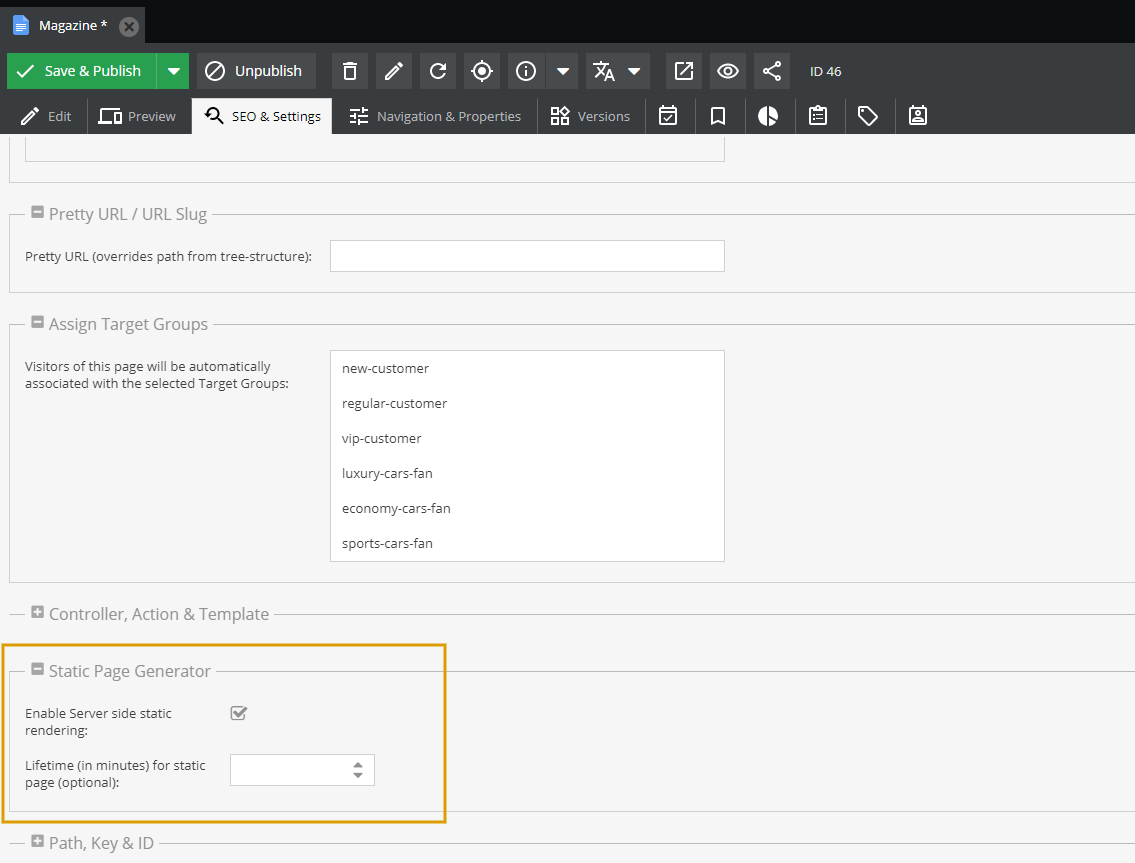The width and height of the screenshot is (1135, 863).
Task: Rename the document using the pencil icon
Action: (x=393, y=71)
